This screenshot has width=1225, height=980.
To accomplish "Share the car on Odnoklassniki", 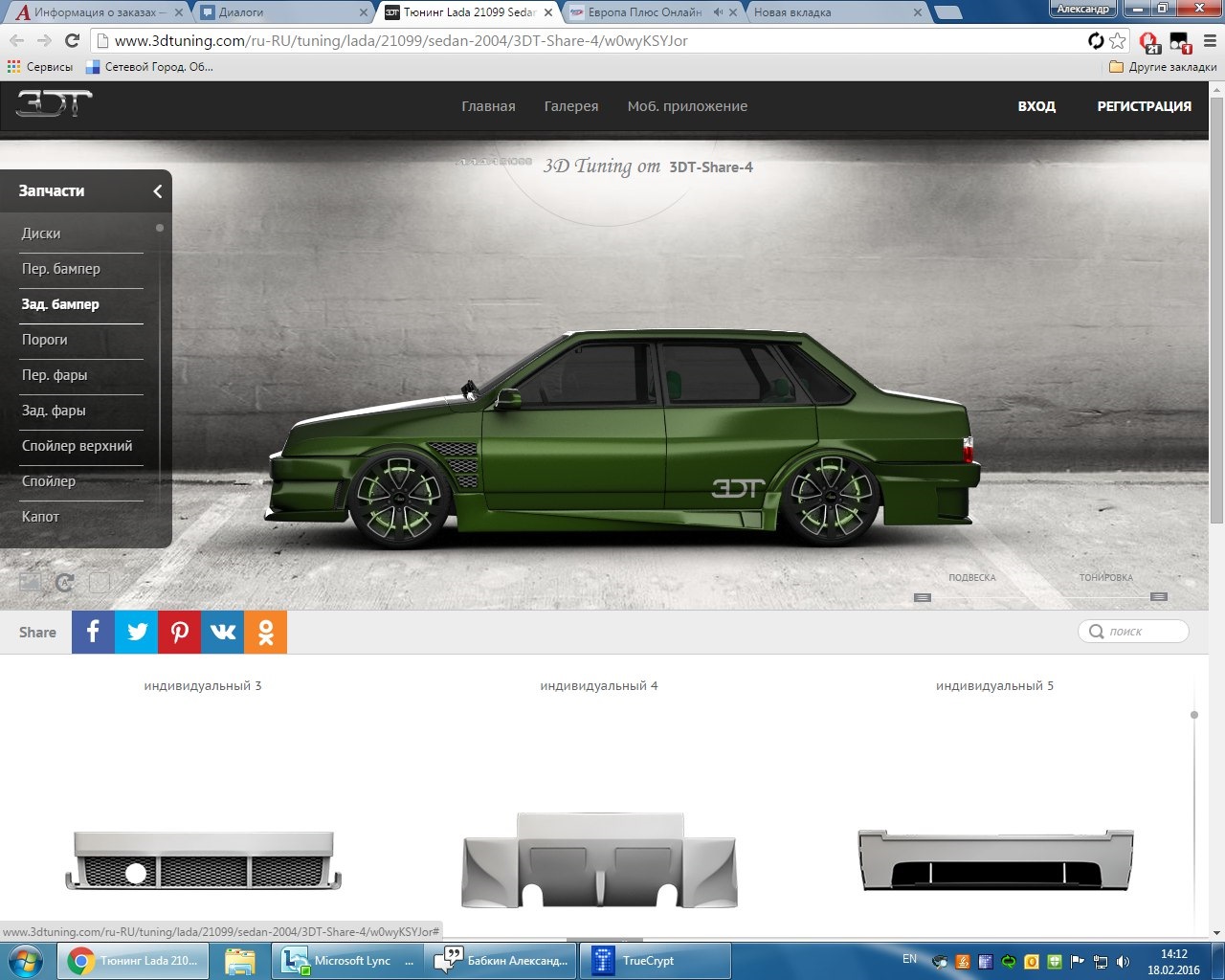I will coord(265,632).
